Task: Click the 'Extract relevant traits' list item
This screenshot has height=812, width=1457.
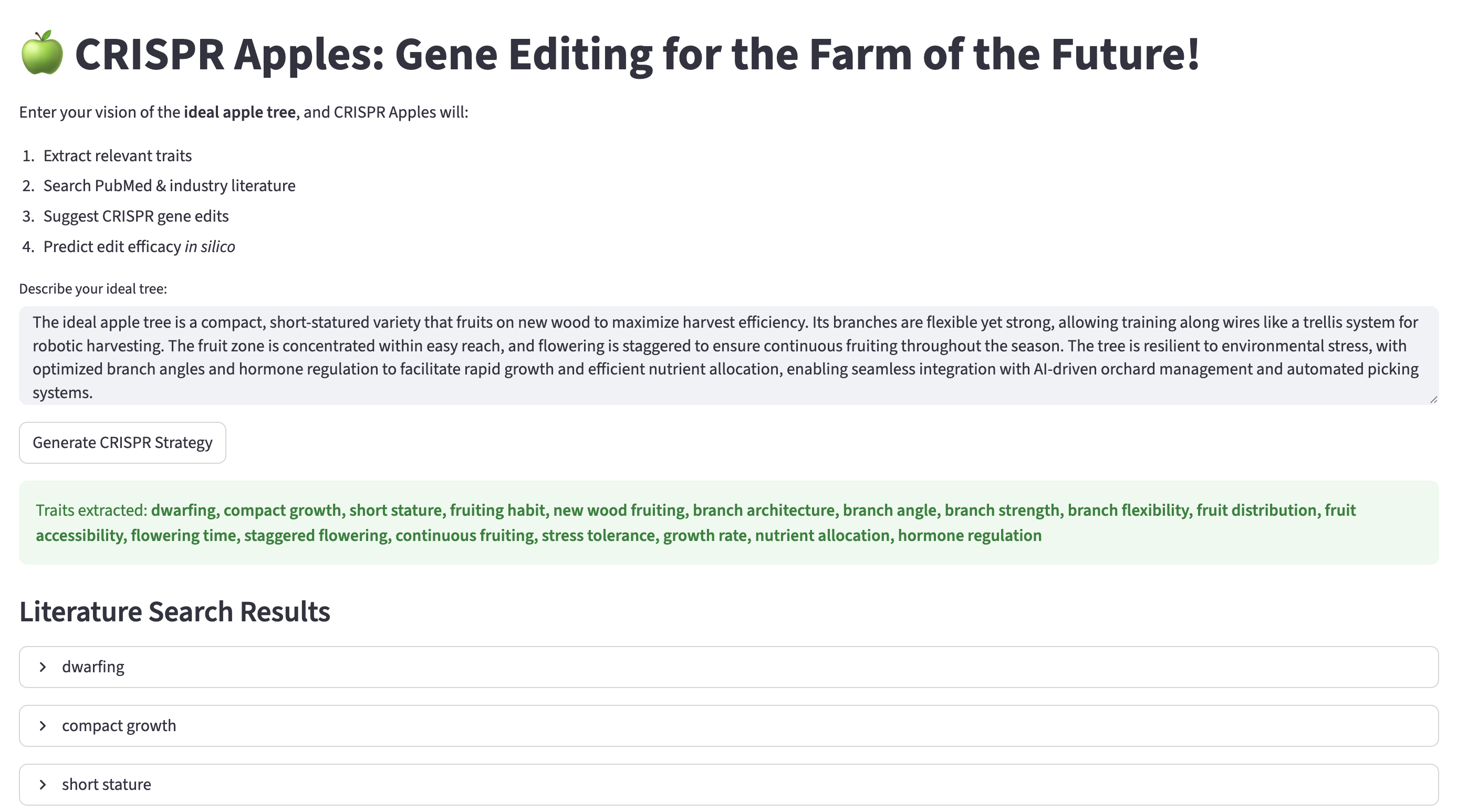Action: 117,156
